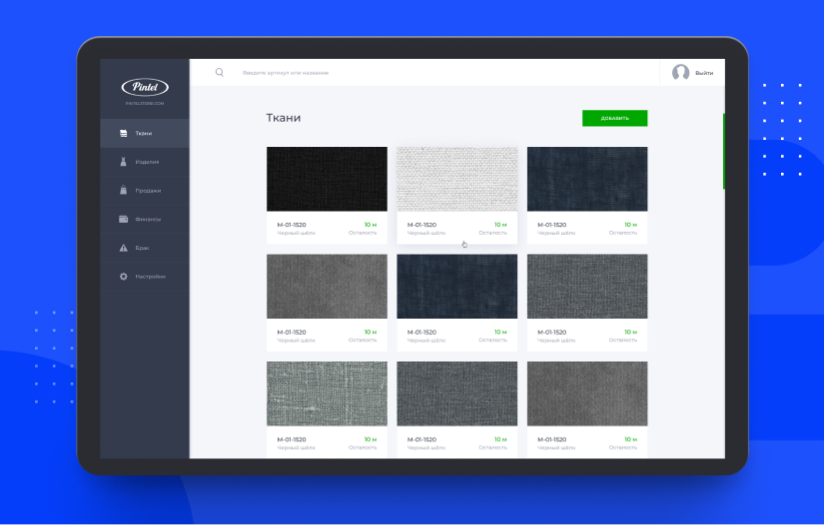This screenshot has width=825, height=525.
Task: Open the light scratched gray-green fabric thumbnail
Action: (327, 393)
